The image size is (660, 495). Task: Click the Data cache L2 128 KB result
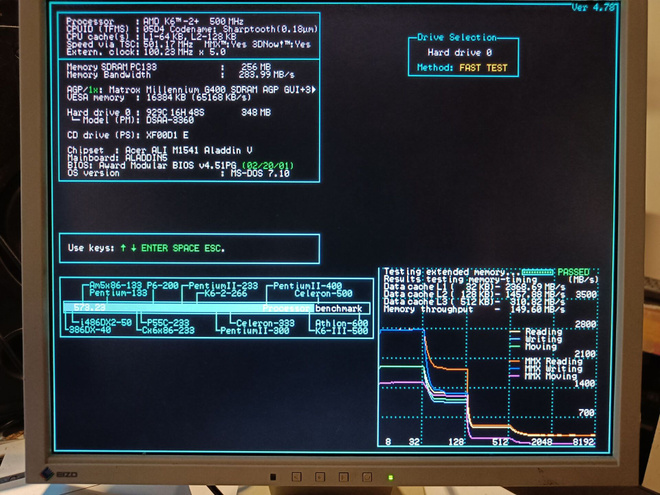(474, 295)
